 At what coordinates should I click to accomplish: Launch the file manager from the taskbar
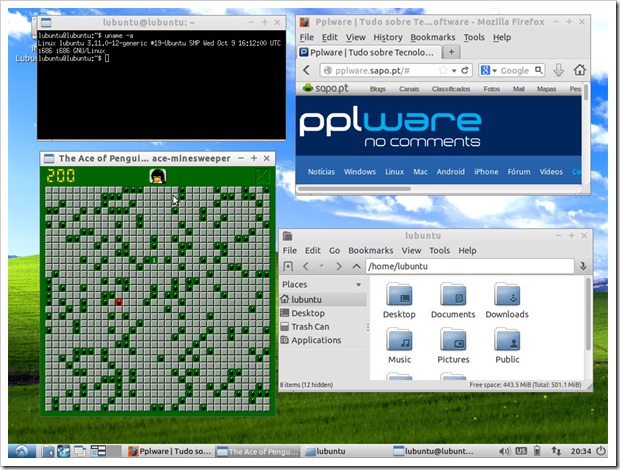[x=48, y=451]
